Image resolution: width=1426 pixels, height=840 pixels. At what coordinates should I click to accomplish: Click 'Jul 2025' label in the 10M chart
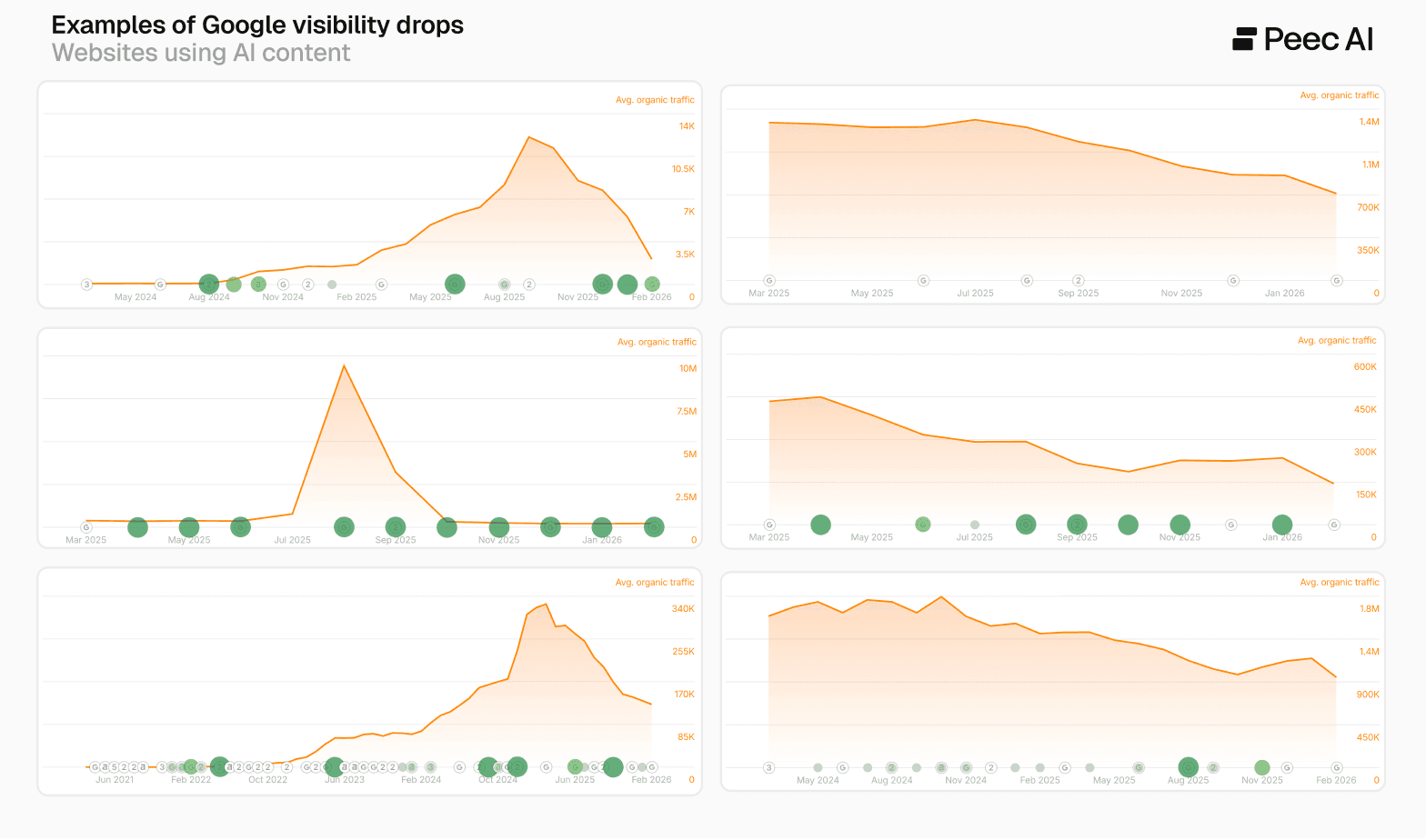(x=293, y=540)
